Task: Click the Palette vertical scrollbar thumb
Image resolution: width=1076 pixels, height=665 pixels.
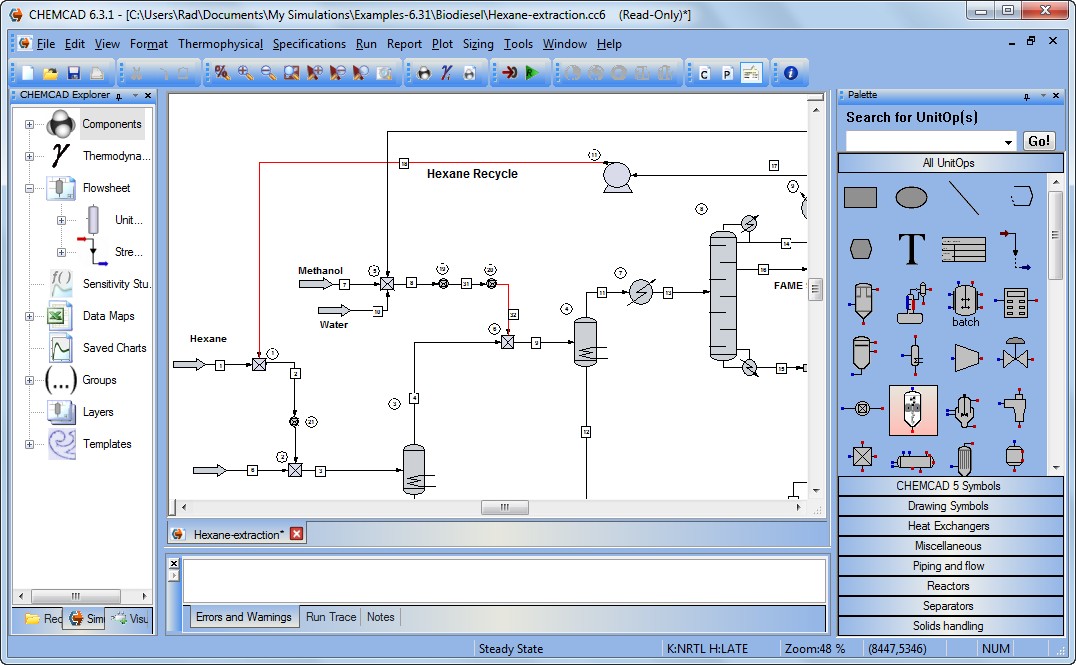Action: 1055,235
